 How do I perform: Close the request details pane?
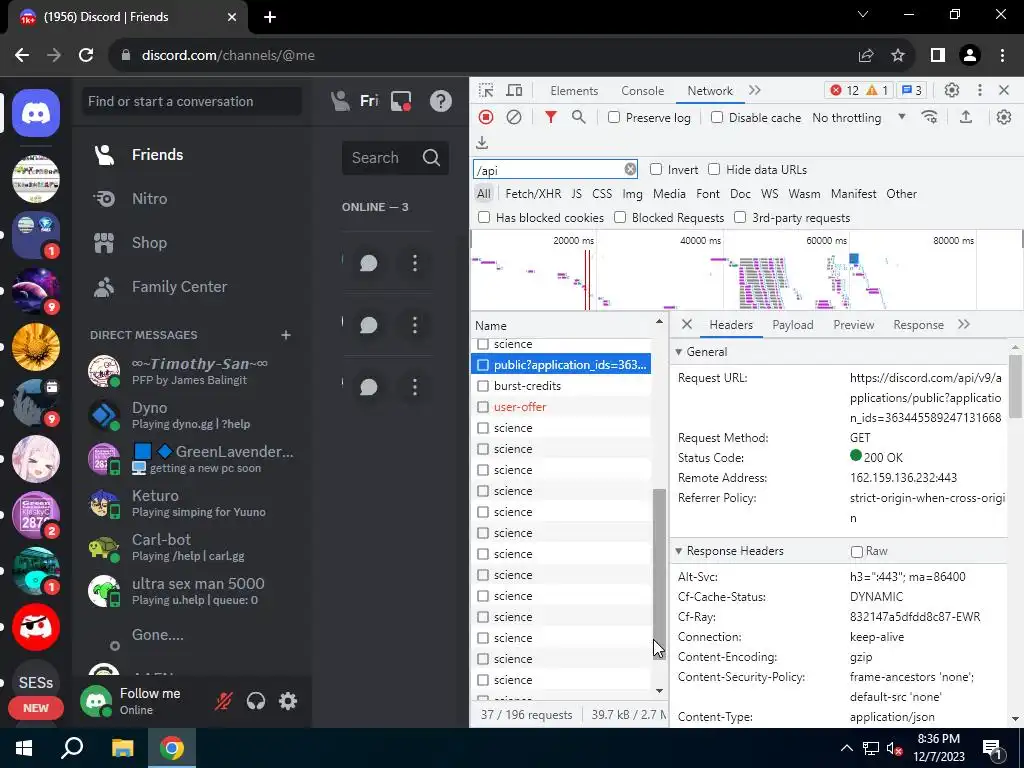686,325
